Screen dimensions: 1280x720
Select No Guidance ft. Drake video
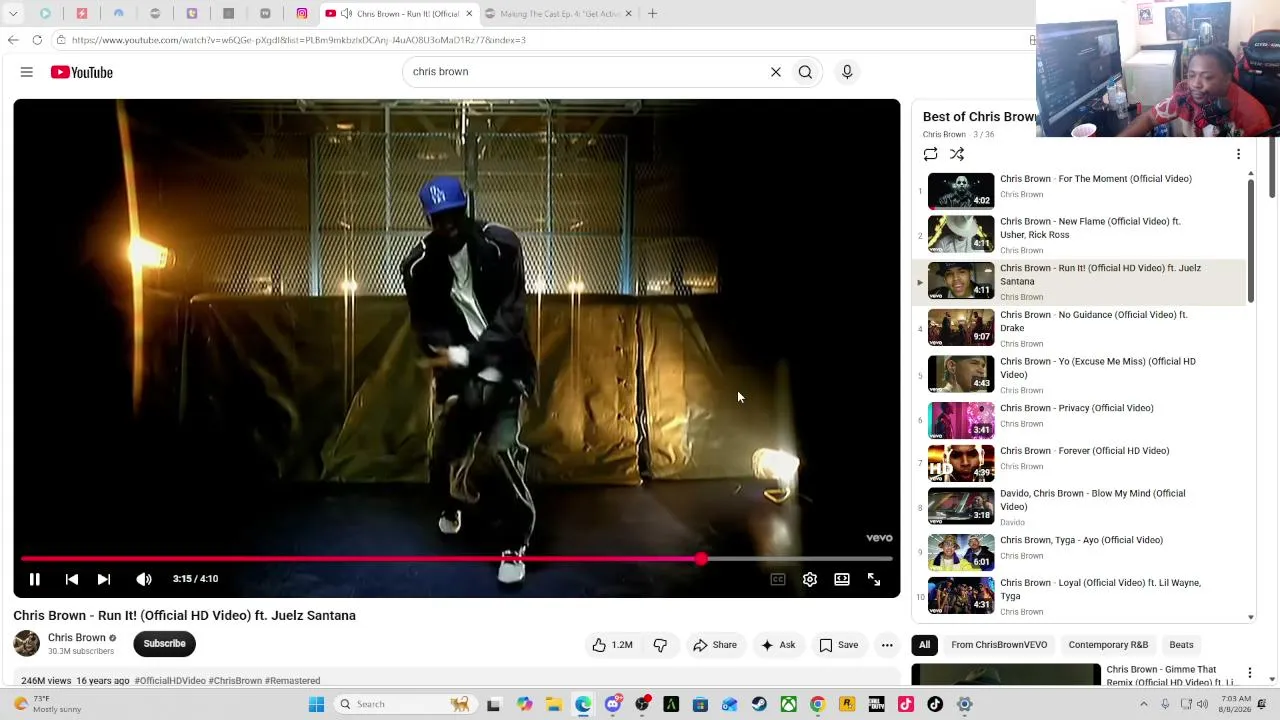pyautogui.click(x=1080, y=328)
